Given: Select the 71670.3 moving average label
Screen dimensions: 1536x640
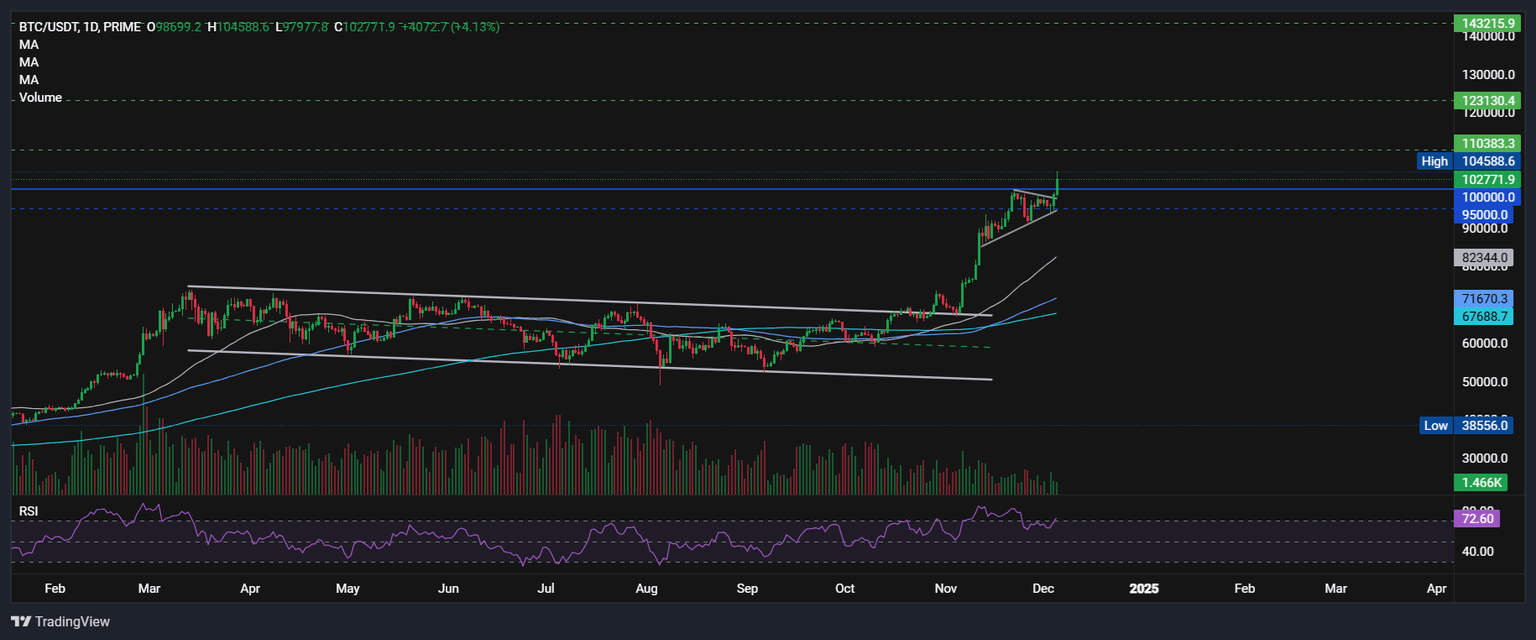Looking at the screenshot, I should pos(1485,299).
